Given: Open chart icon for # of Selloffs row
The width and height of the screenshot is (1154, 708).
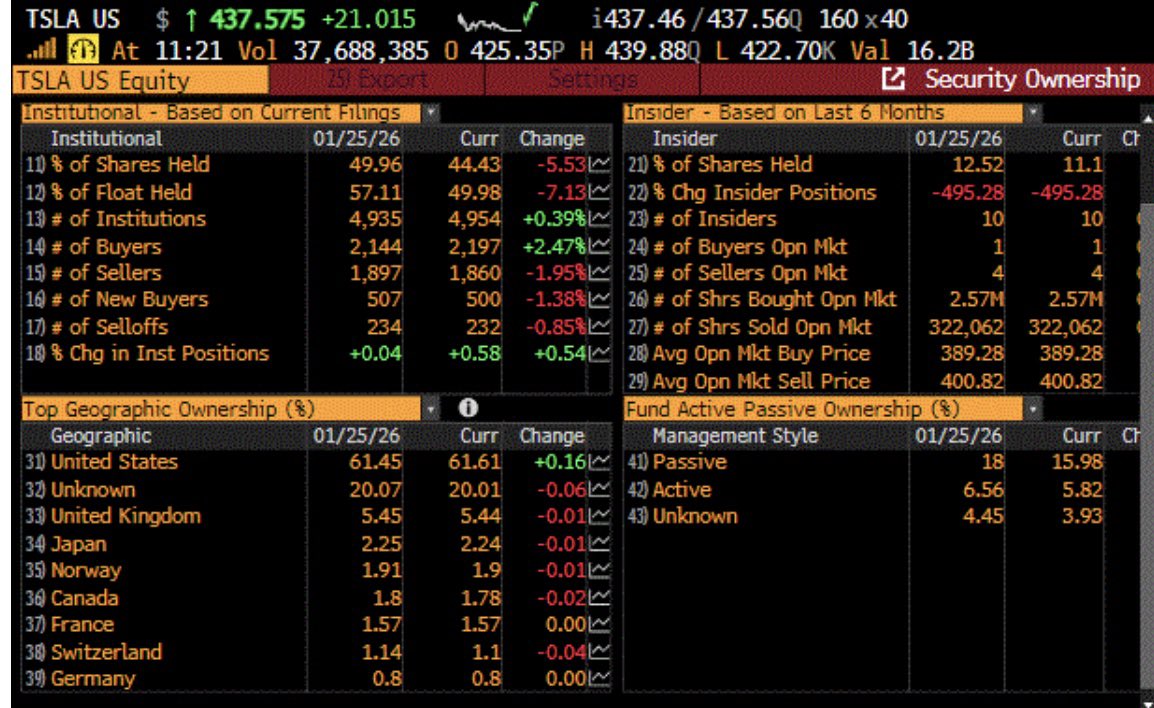Looking at the screenshot, I should pos(599,327).
